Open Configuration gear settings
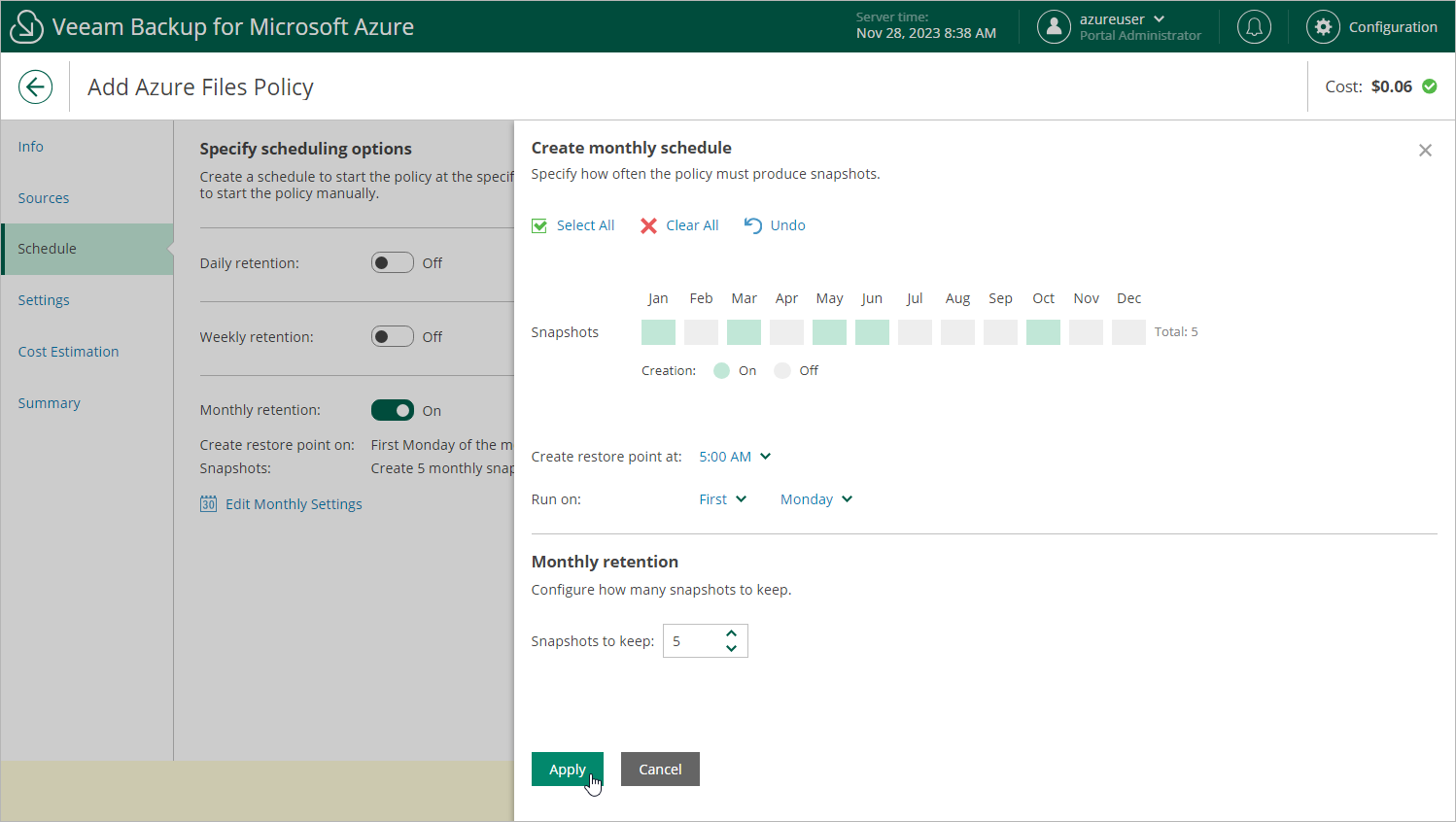 coord(1323,27)
